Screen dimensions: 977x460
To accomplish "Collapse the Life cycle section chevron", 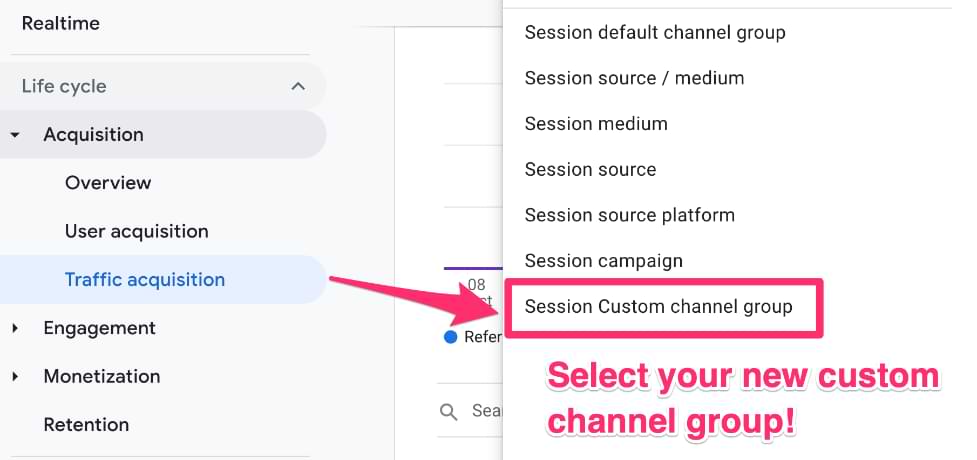I will tap(298, 86).
